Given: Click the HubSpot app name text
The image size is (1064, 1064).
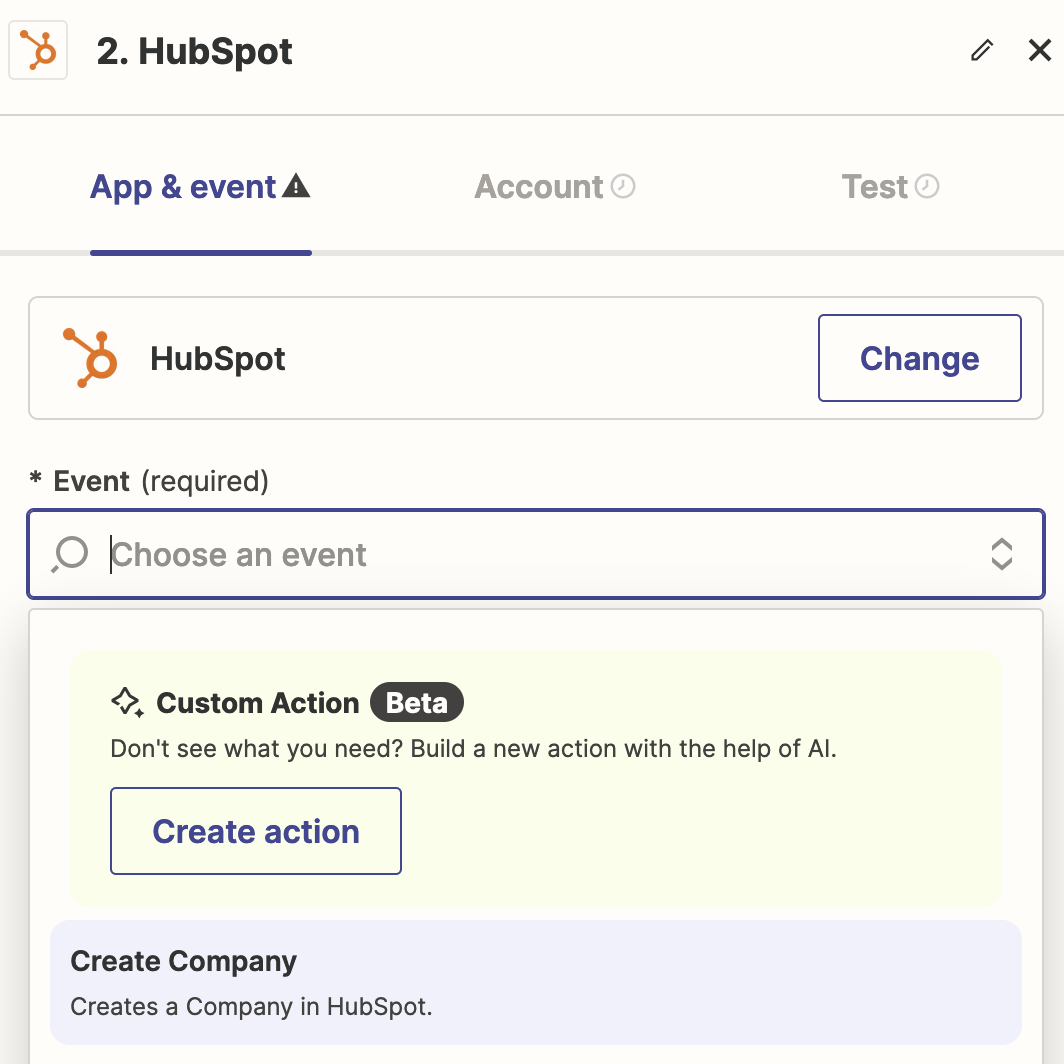Looking at the screenshot, I should coord(218,359).
